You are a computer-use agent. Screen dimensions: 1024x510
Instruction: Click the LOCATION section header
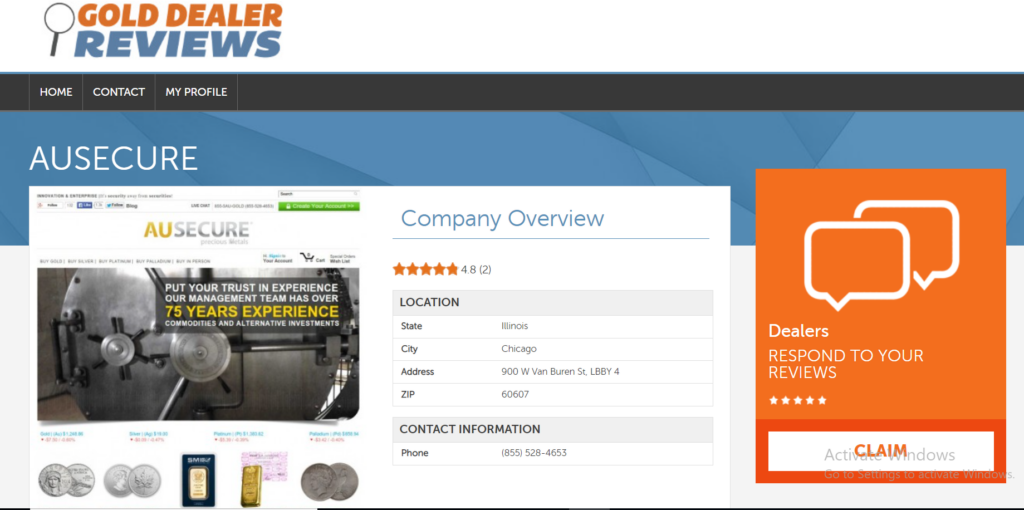[x=552, y=302]
